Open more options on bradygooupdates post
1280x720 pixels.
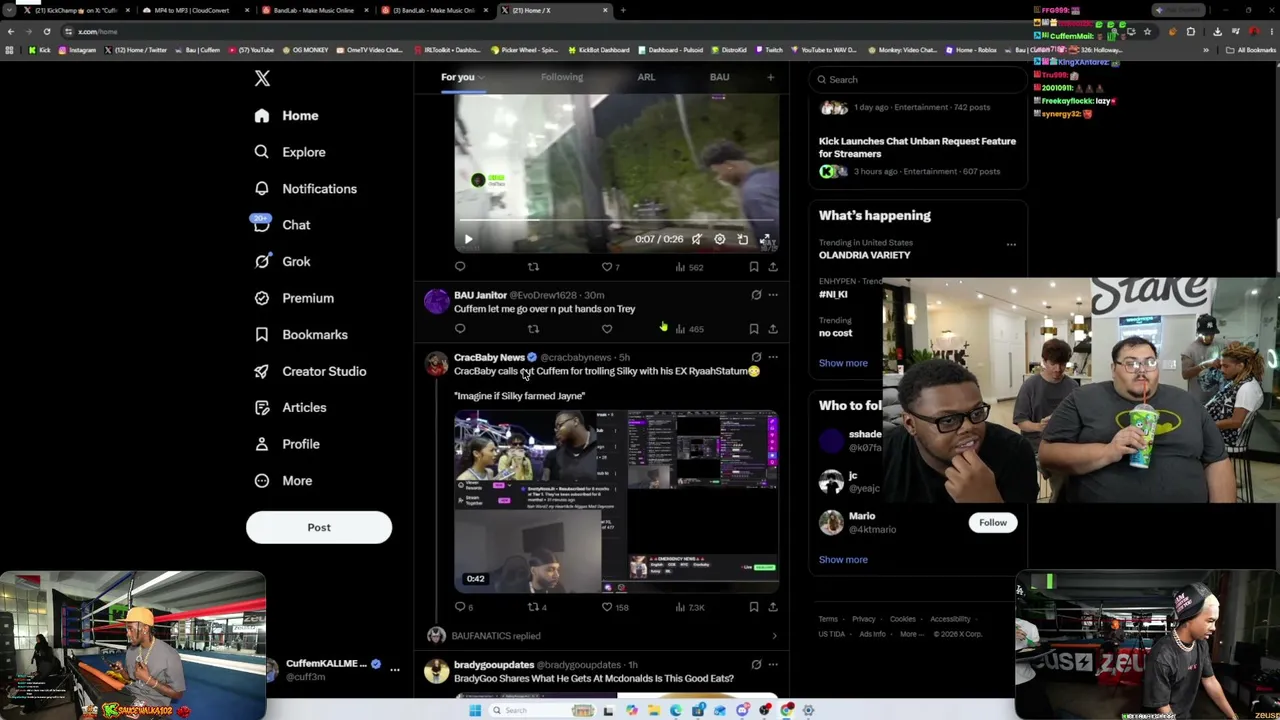pyautogui.click(x=773, y=665)
